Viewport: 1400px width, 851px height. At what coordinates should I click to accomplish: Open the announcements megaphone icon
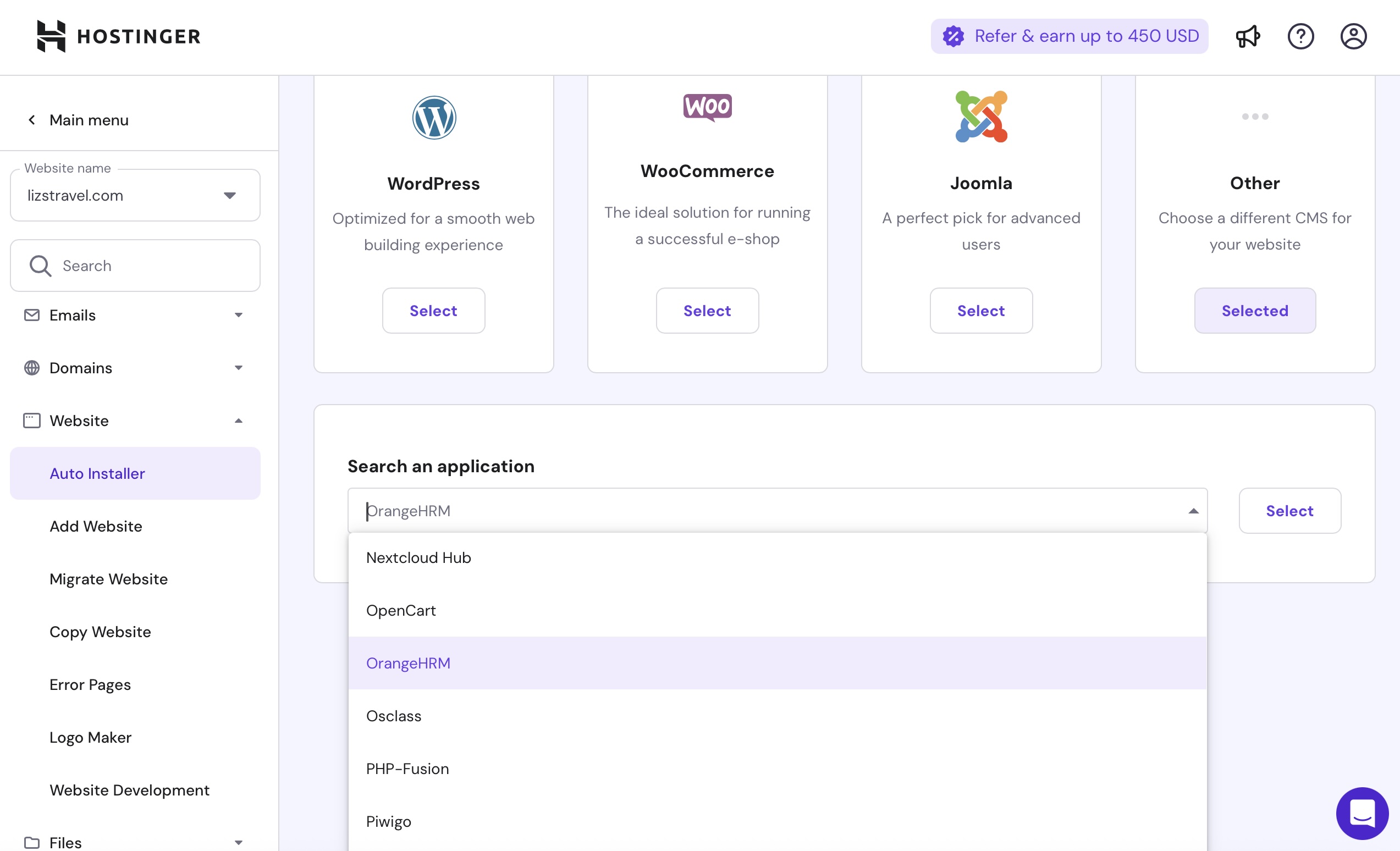click(1248, 36)
